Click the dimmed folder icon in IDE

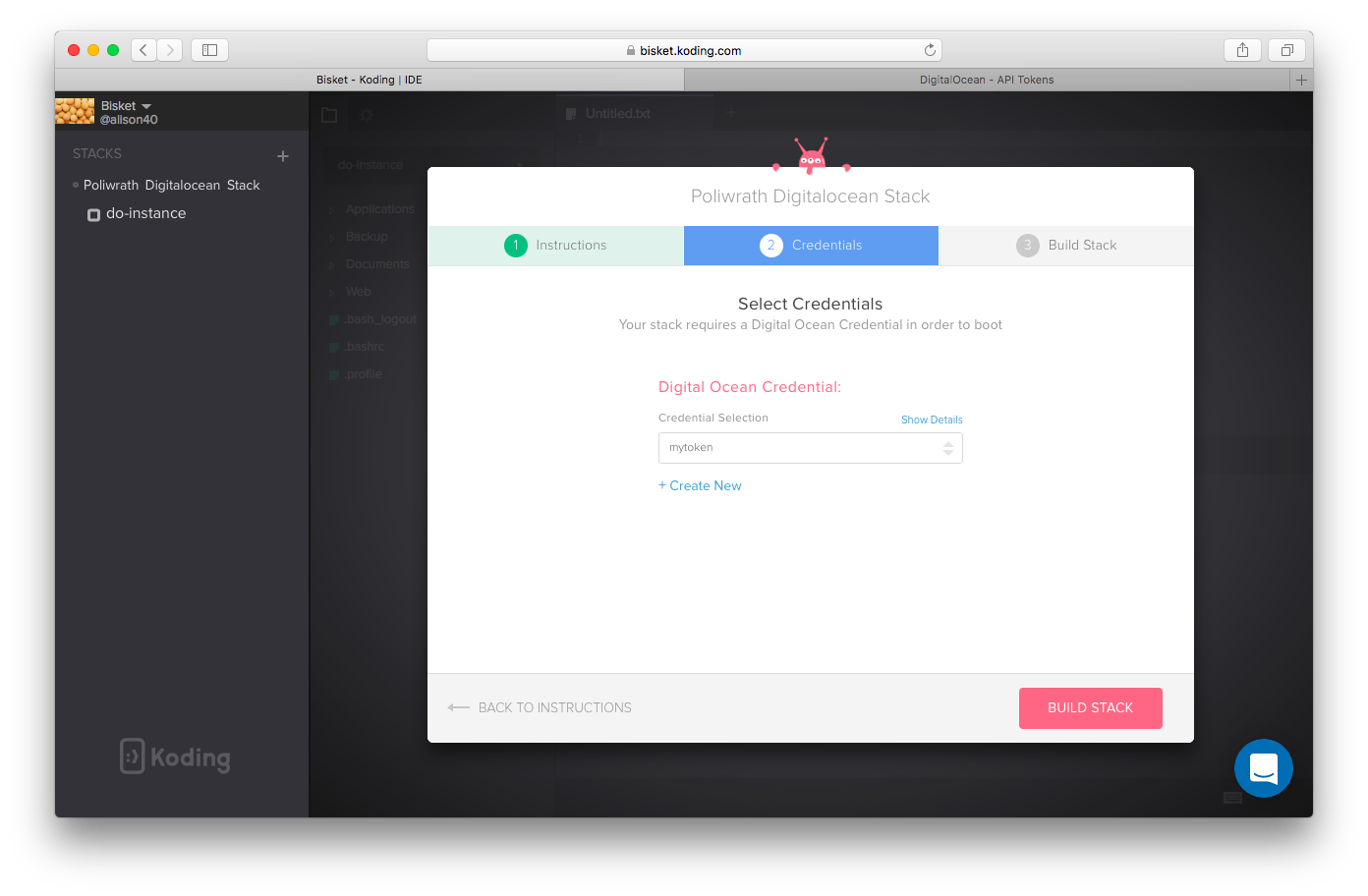329,115
